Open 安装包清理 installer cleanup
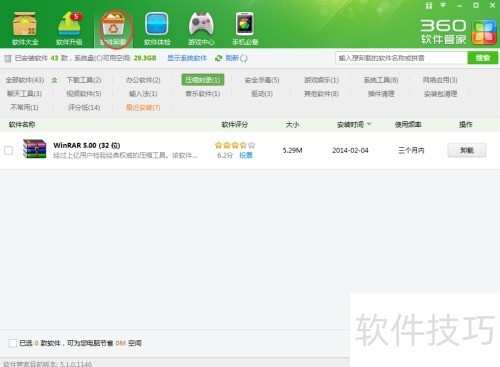 pyautogui.click(x=440, y=94)
